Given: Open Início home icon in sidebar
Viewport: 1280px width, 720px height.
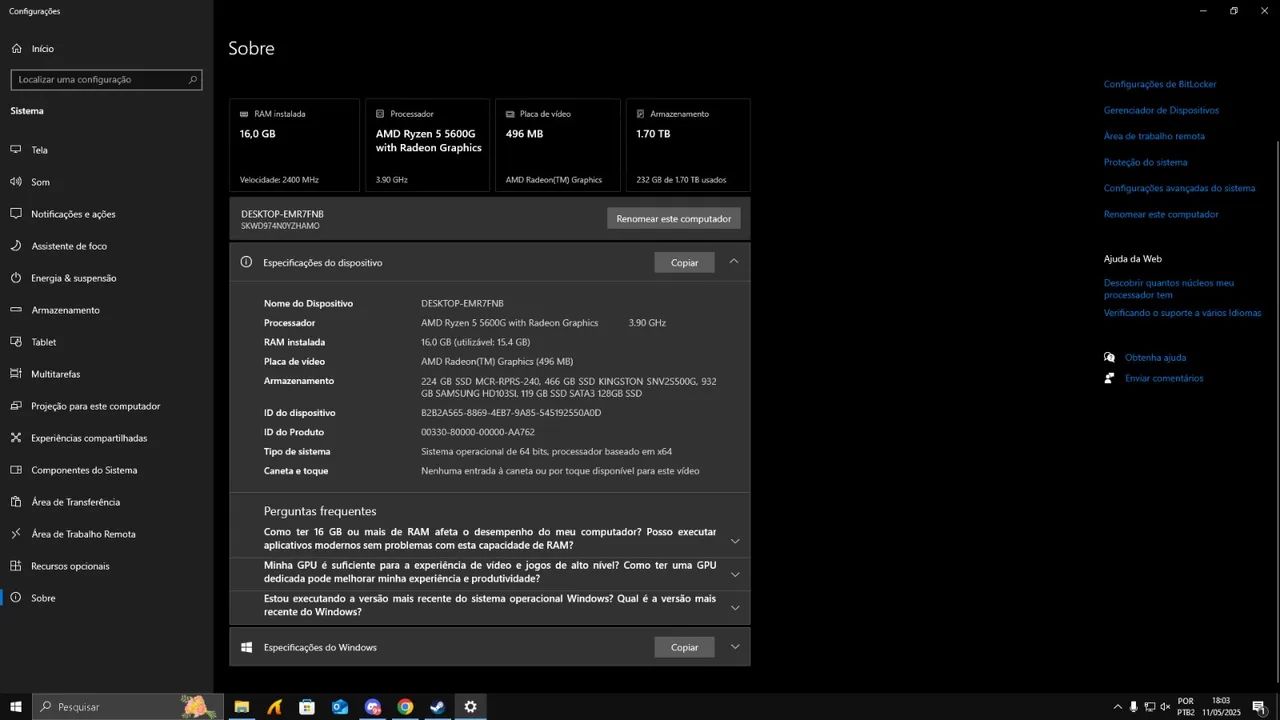Looking at the screenshot, I should pos(16,48).
